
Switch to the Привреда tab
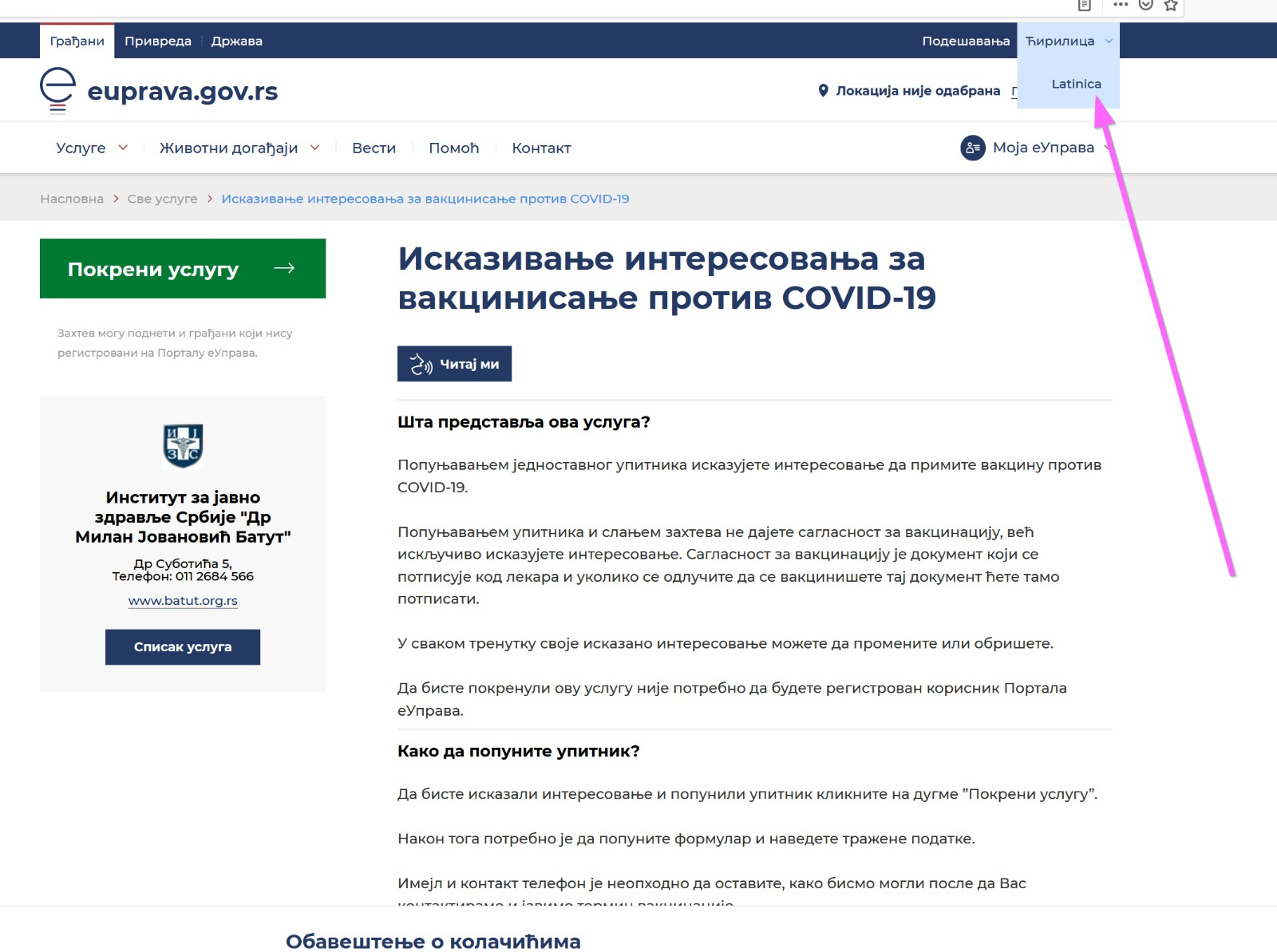158,41
